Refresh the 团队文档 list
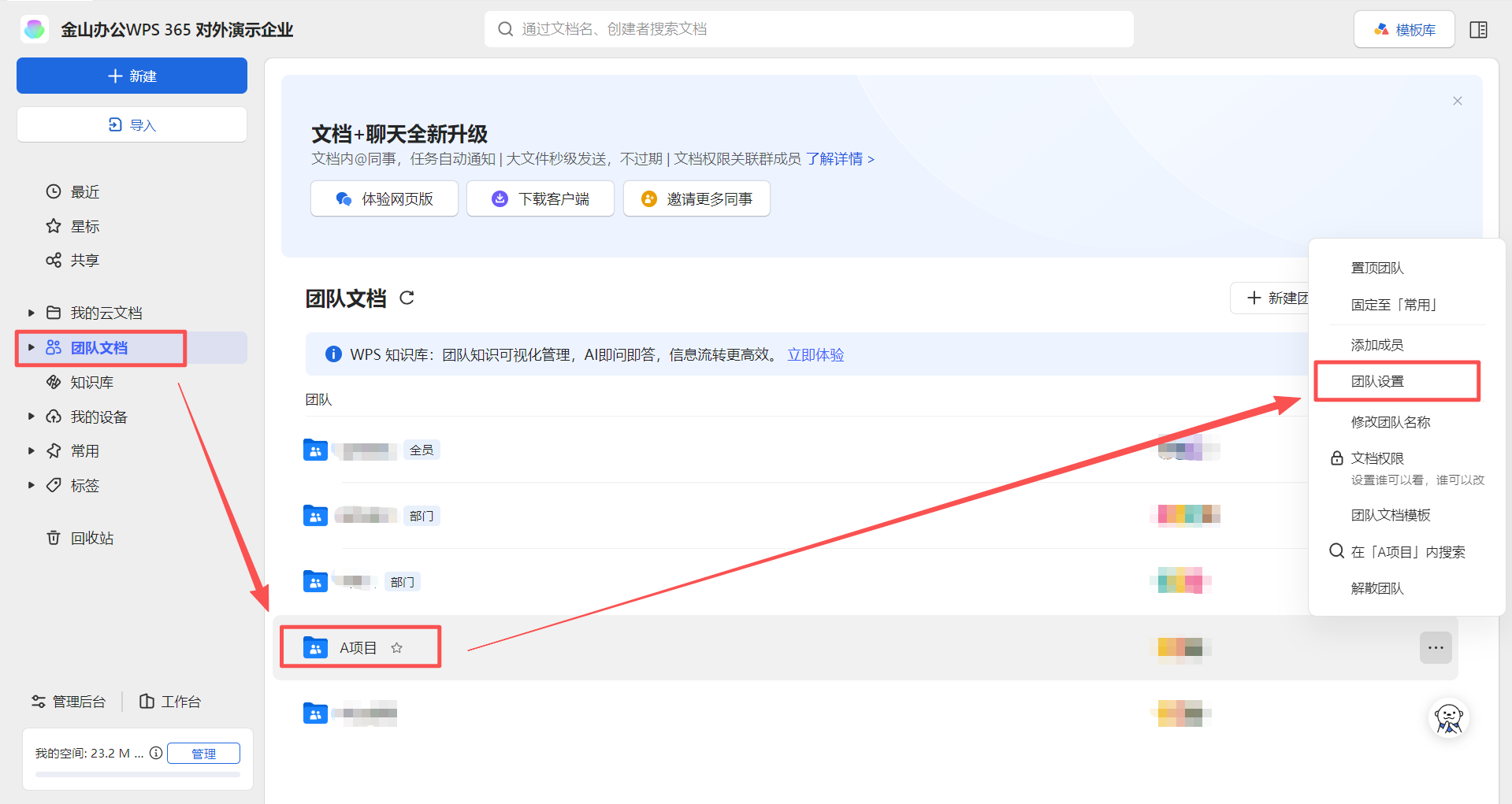Screen dimensions: 1512x804 click(x=407, y=298)
